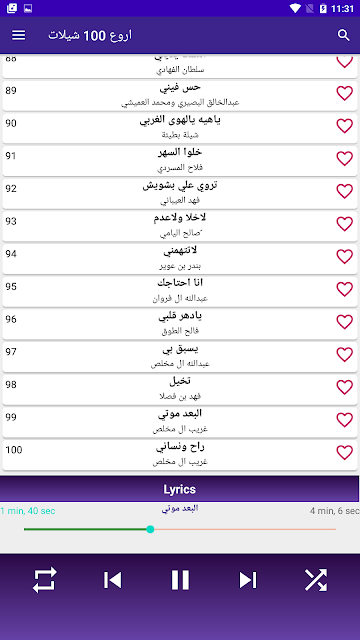Skip to the previous track
The width and height of the screenshot is (360, 640).
[112, 580]
